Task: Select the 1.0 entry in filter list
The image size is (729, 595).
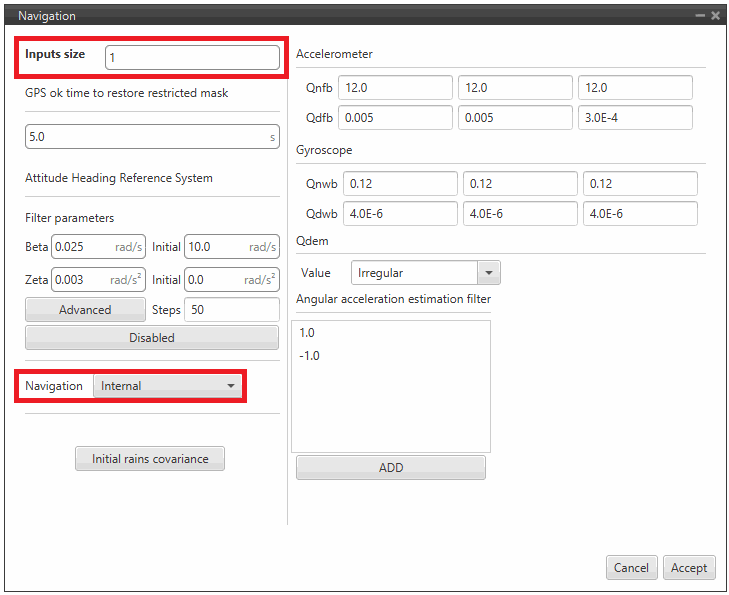Action: 307,333
